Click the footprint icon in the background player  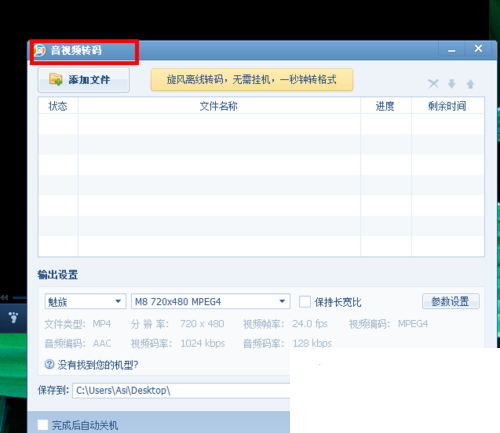[x=13, y=317]
